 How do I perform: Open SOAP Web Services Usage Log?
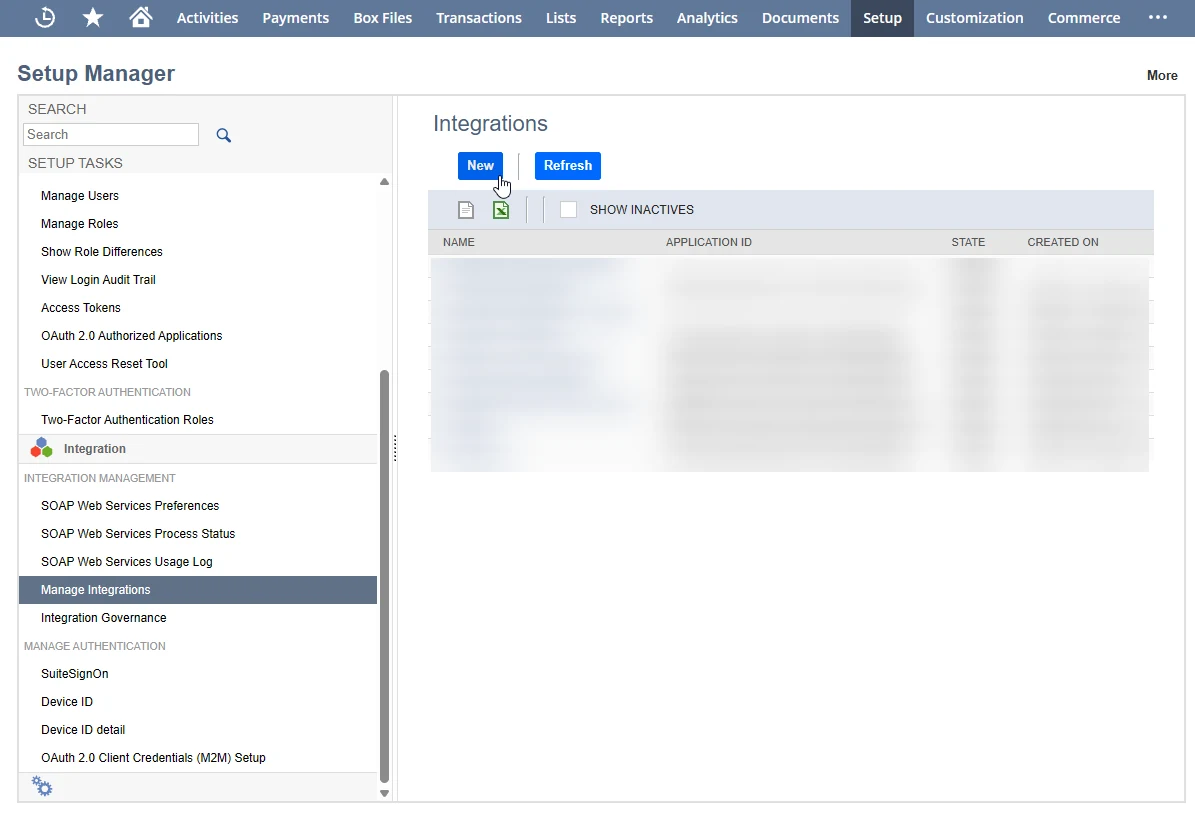click(x=127, y=562)
